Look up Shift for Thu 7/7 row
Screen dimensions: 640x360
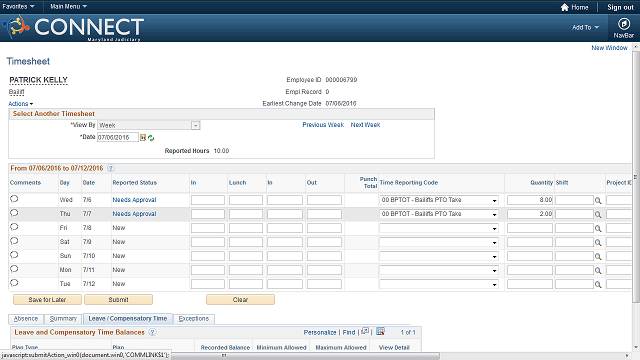pos(598,214)
